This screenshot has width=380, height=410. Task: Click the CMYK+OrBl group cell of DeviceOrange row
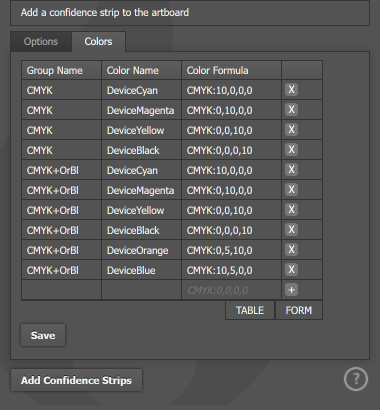(61, 250)
